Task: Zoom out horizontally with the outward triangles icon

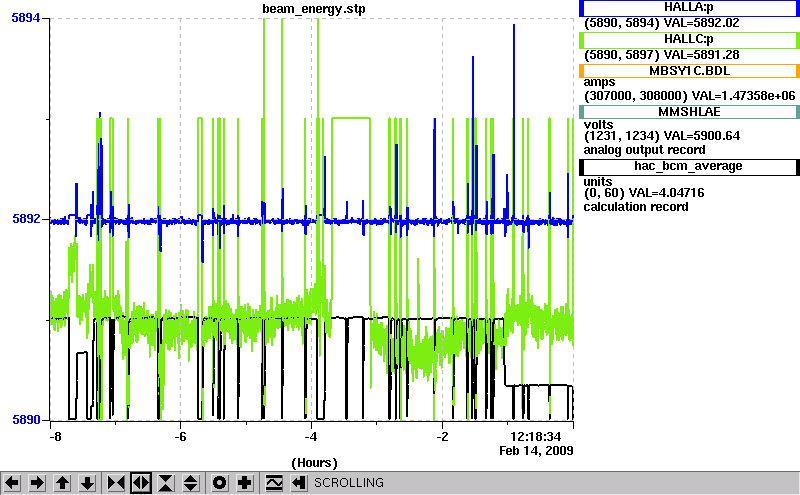Action: click(141, 483)
